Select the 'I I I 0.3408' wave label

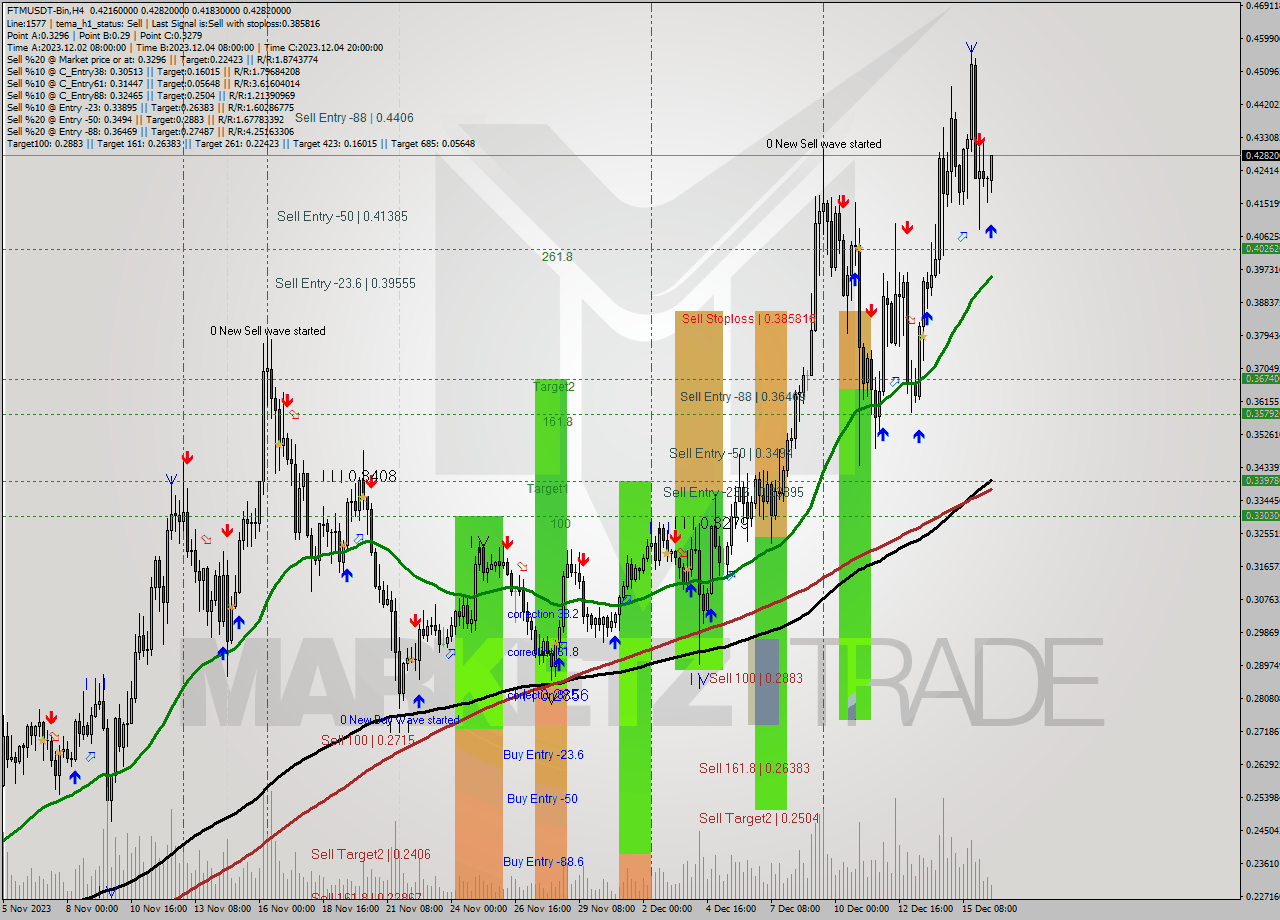click(359, 477)
